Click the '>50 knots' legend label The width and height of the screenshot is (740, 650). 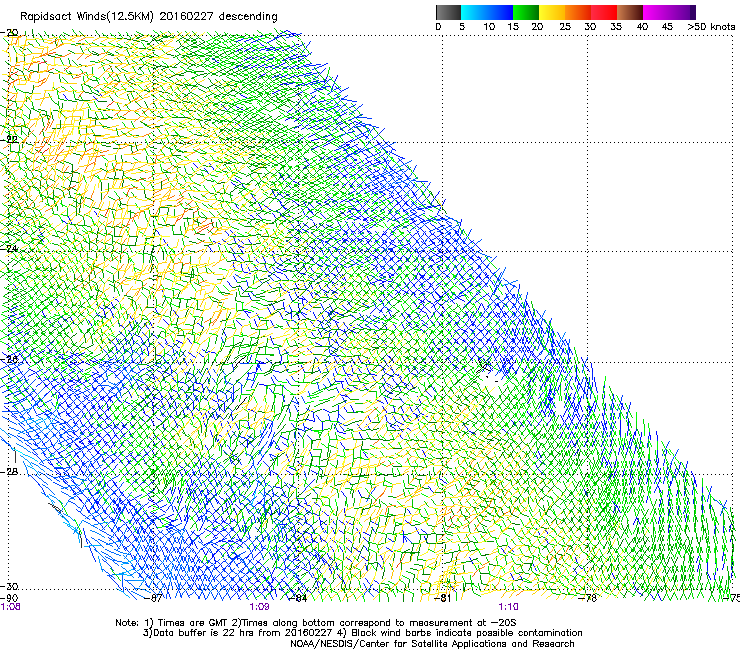[x=711, y=27]
